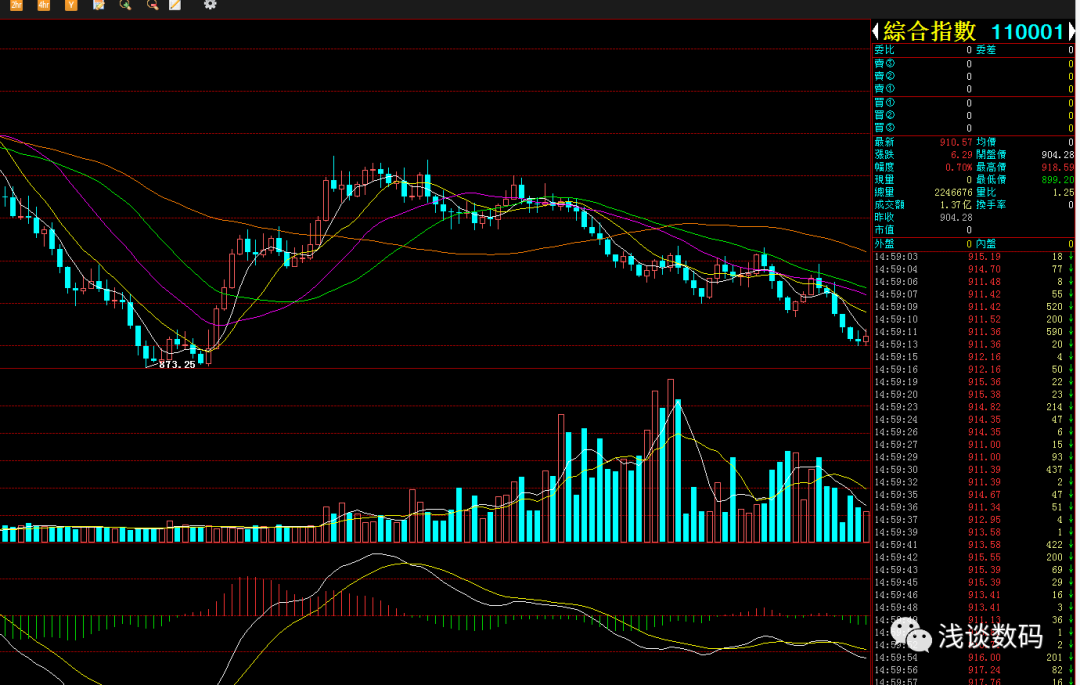Image resolution: width=1080 pixels, height=685 pixels.
Task: Click the symbol code 110001
Action: [x=1028, y=32]
